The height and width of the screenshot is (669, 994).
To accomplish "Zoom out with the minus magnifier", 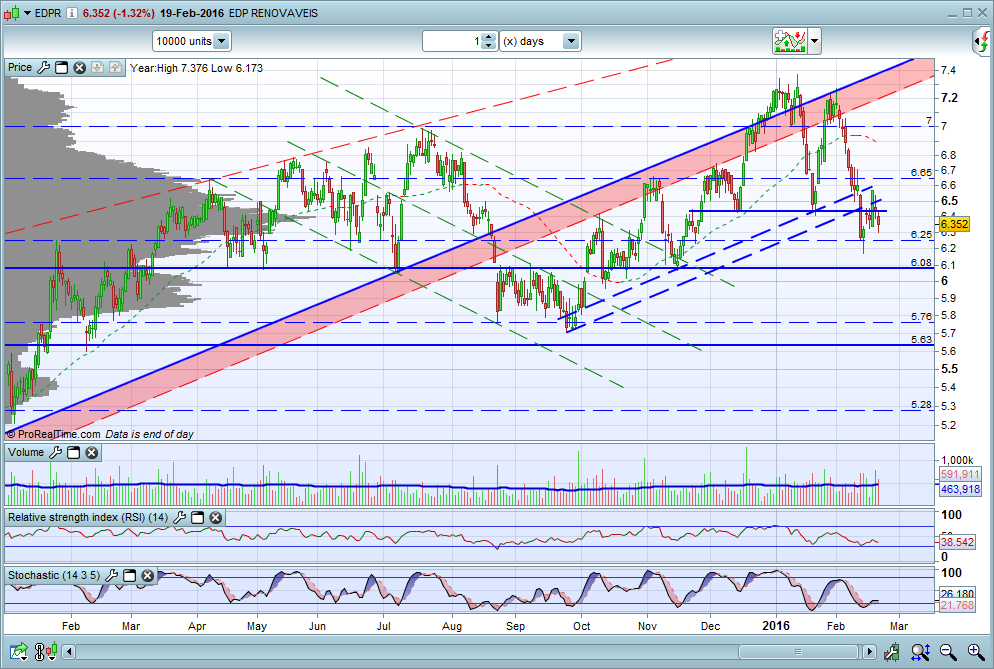I will point(948,651).
